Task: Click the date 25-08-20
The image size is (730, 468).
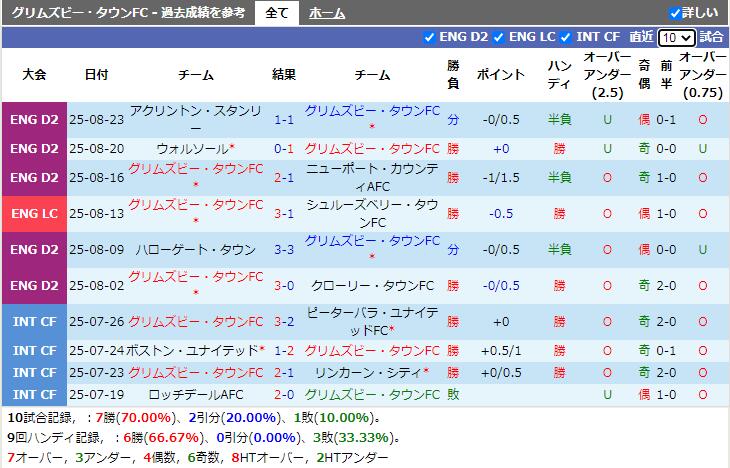Action: [97, 149]
